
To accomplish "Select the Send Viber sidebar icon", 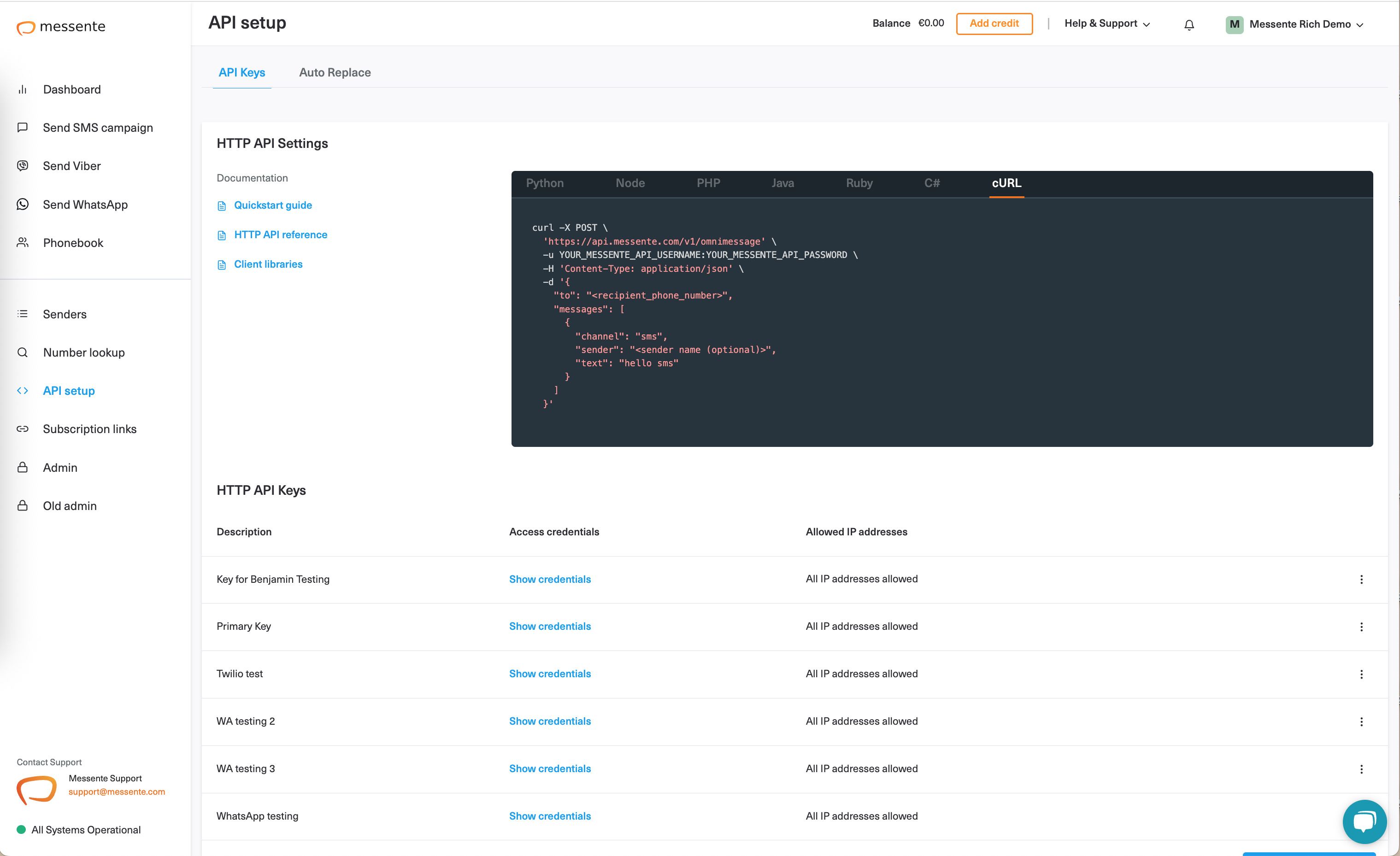I will point(23,165).
